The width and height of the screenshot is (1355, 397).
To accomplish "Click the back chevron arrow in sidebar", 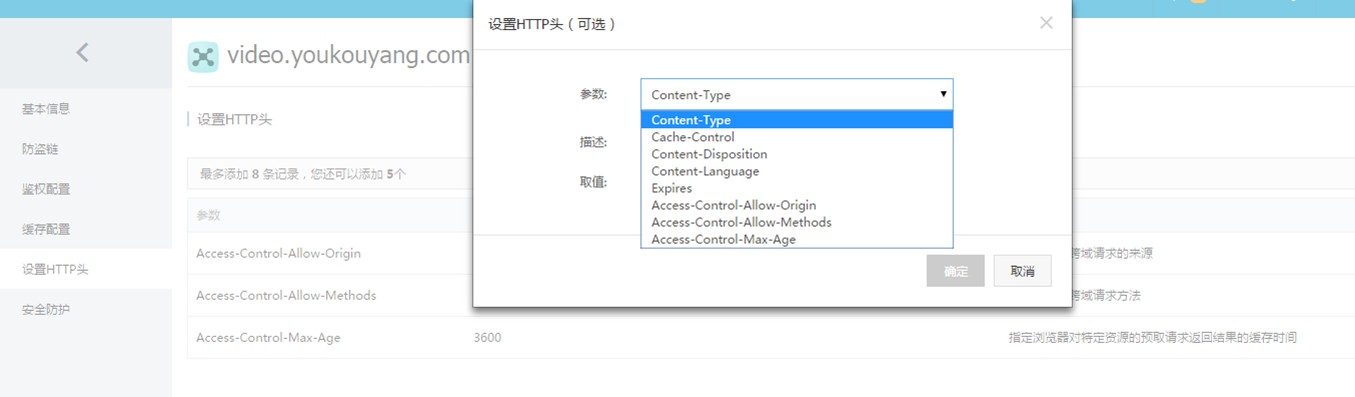I will [x=82, y=52].
